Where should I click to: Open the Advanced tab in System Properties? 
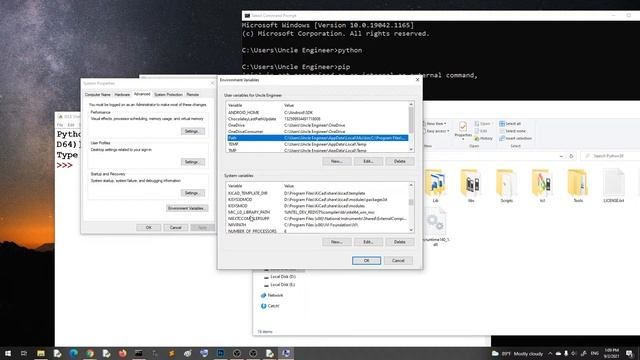pos(142,94)
